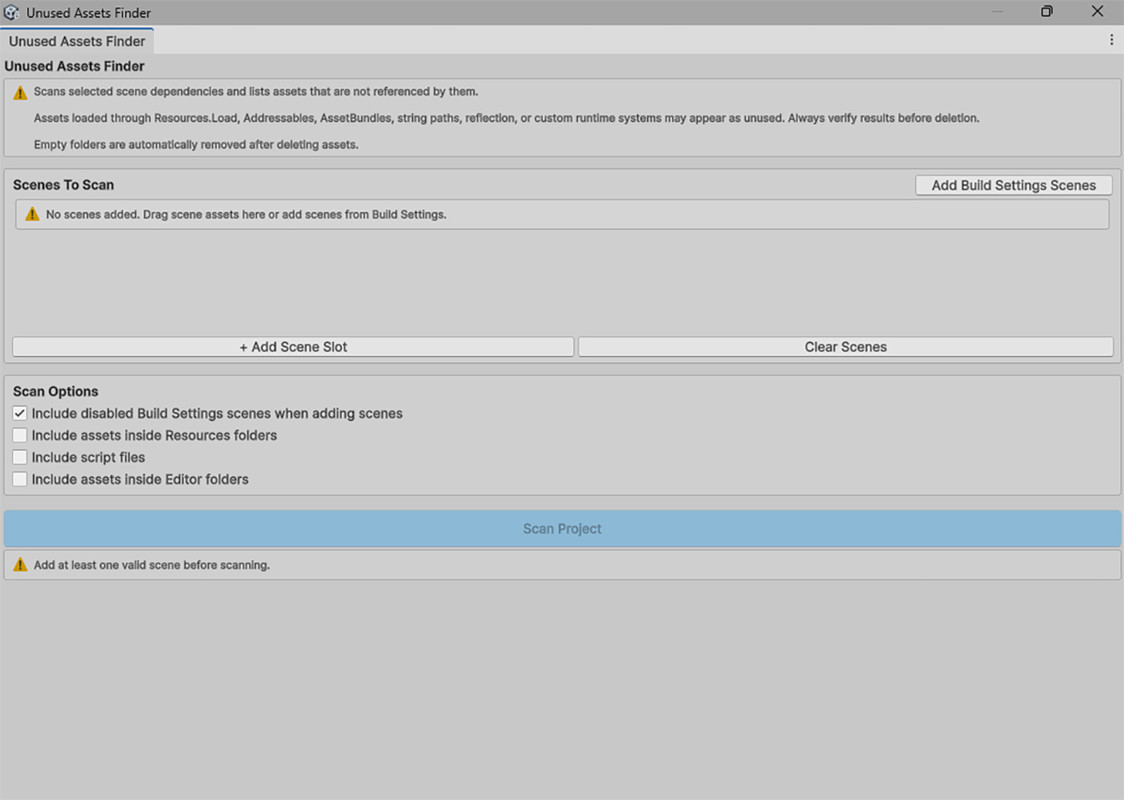Enable Include assets inside Editor folders
This screenshot has width=1124, height=800.
click(x=19, y=479)
